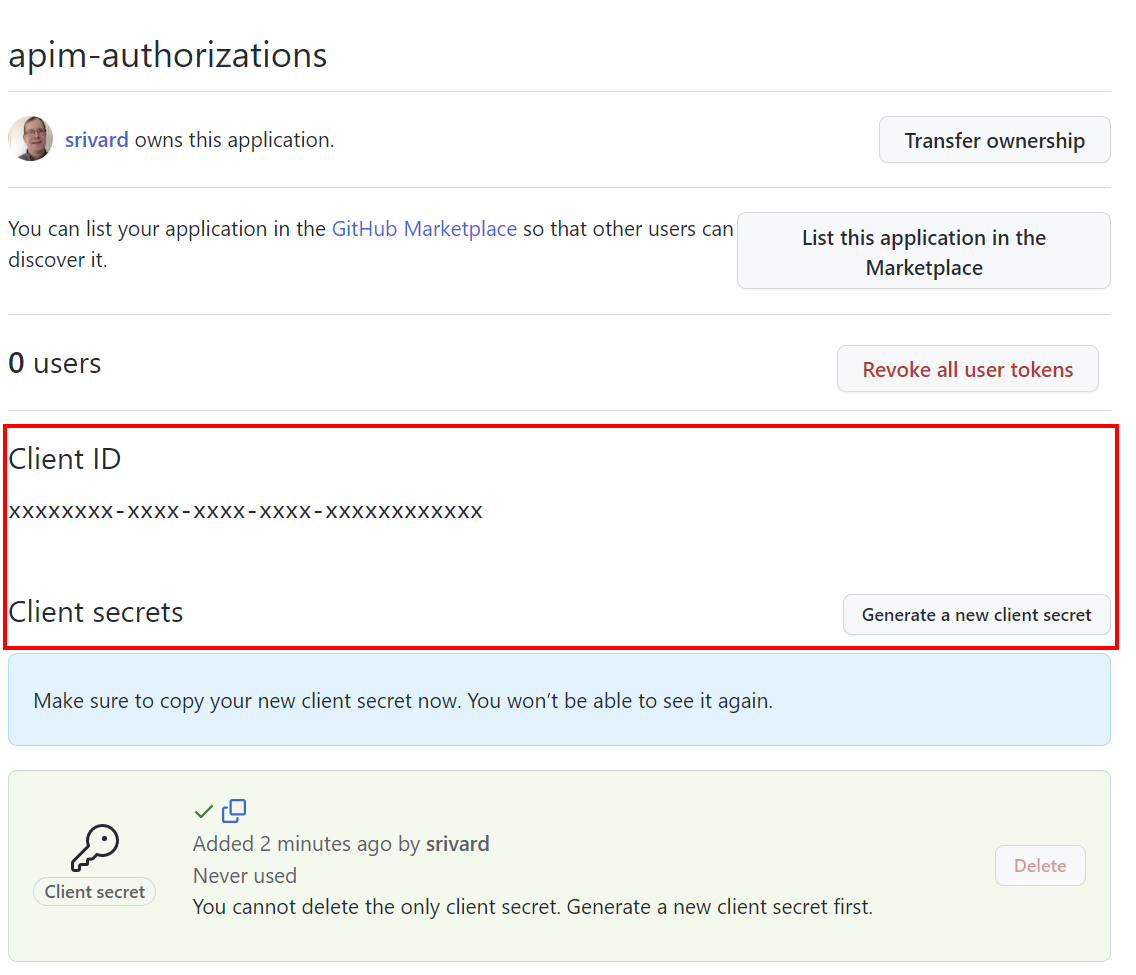Select the masked Client ID value
This screenshot has height=975, width=1136.
[x=245, y=510]
